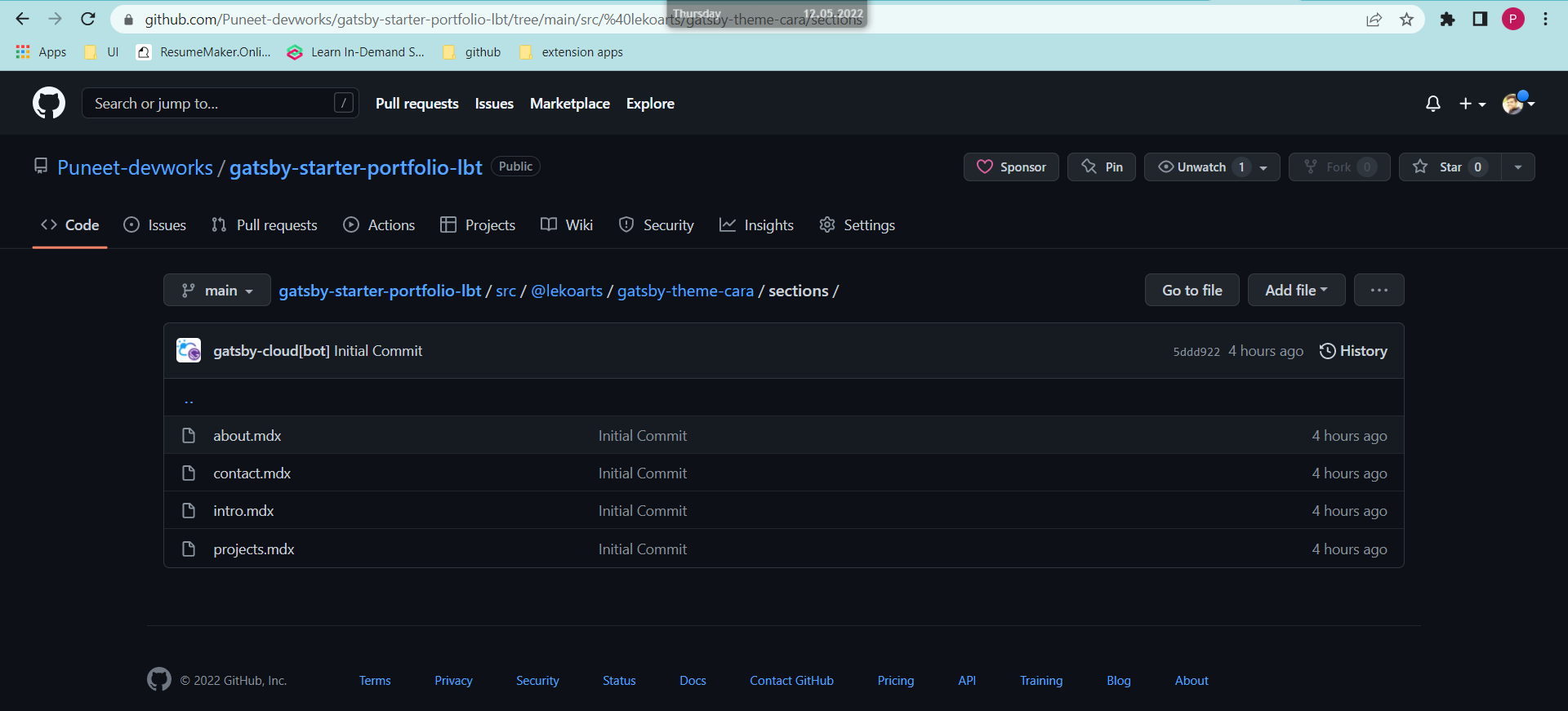1568x711 pixels.
Task: Click the footer GitHub logo
Action: click(x=159, y=679)
